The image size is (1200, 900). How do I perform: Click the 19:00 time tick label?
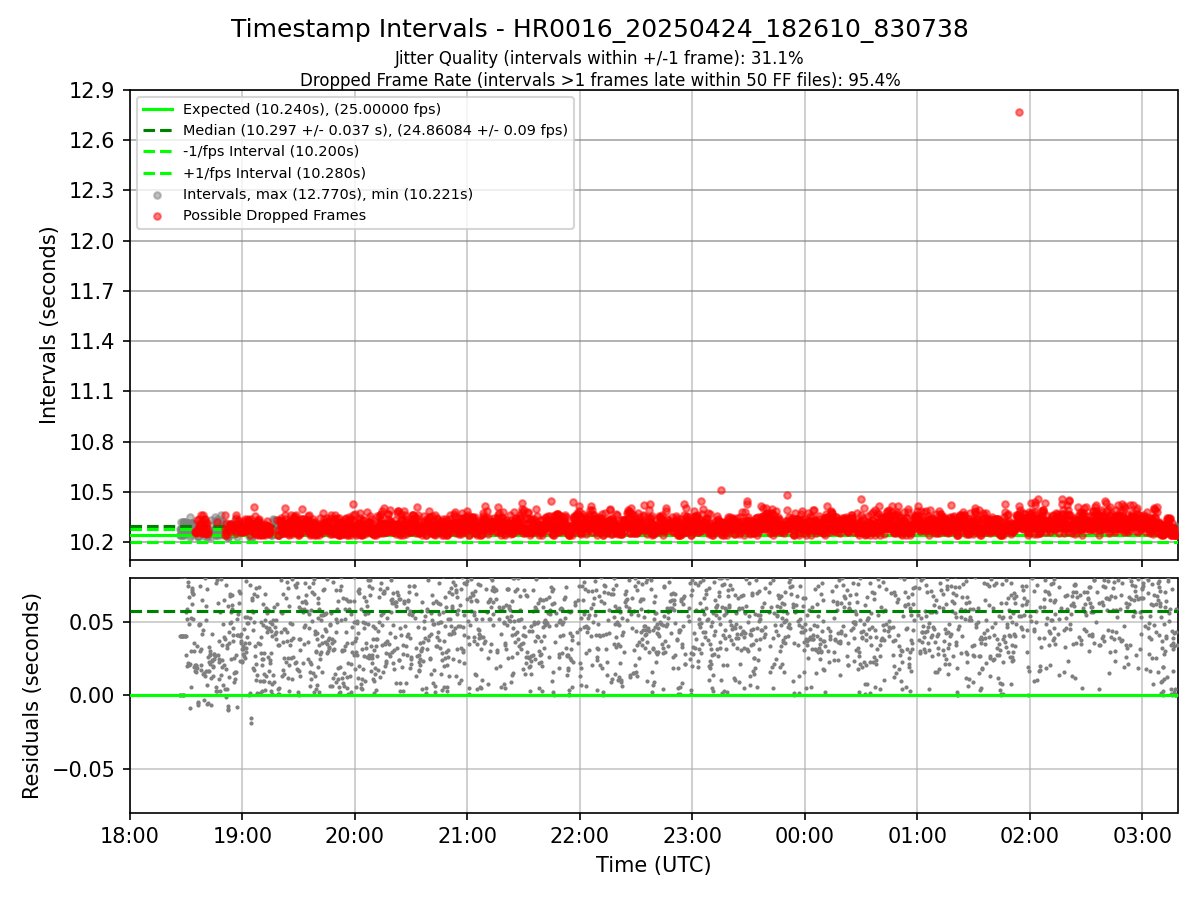tap(242, 835)
